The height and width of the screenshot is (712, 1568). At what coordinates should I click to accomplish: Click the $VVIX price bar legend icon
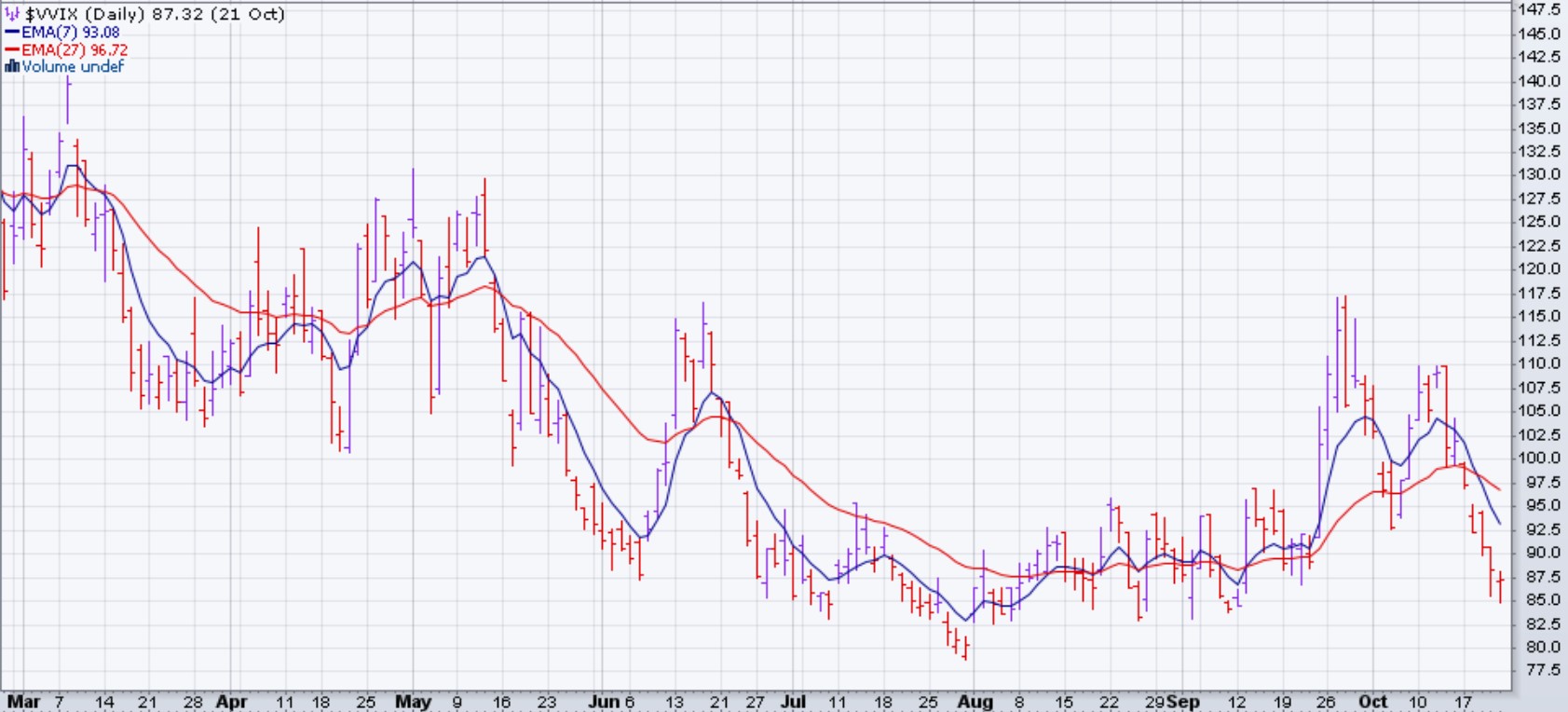(12, 14)
